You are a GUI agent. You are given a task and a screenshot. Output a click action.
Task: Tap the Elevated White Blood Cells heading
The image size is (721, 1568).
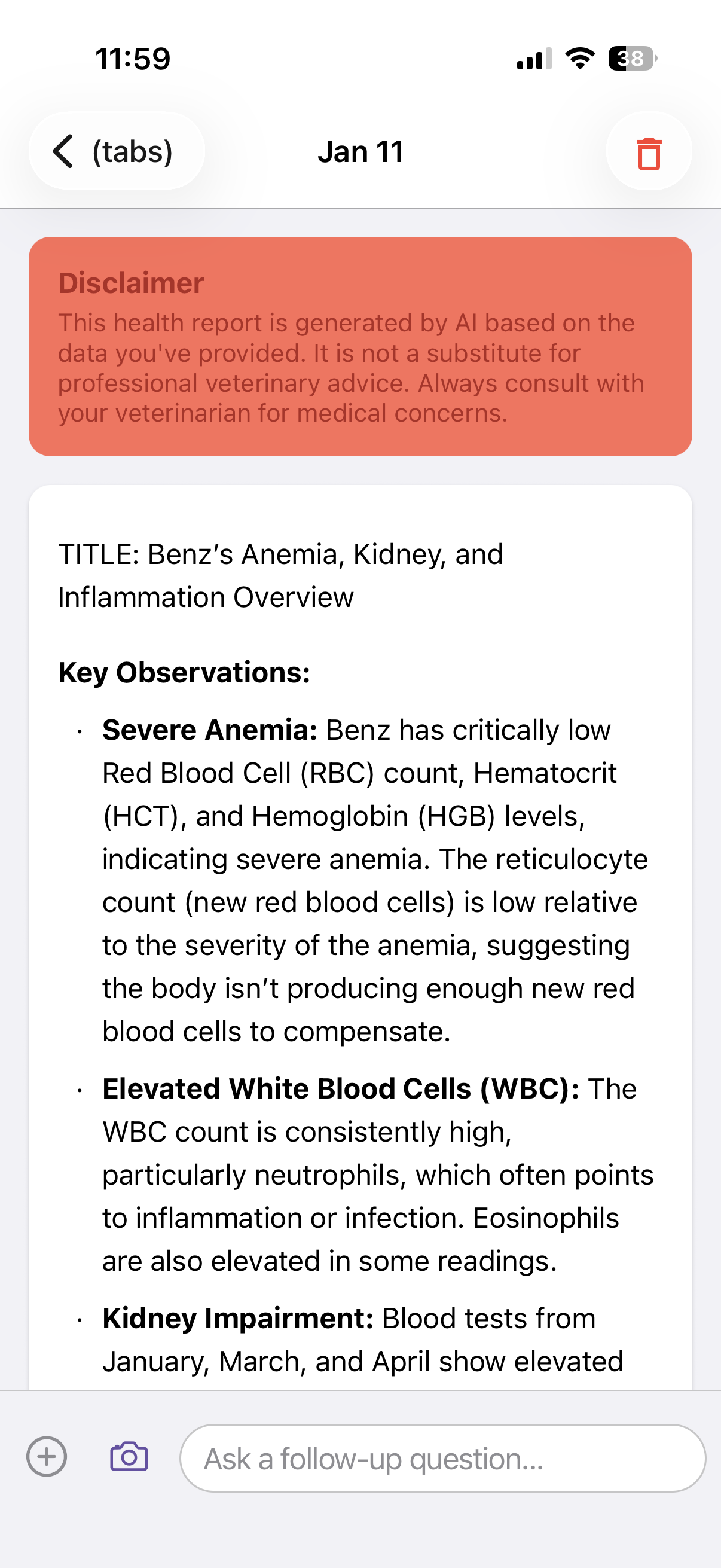340,1088
